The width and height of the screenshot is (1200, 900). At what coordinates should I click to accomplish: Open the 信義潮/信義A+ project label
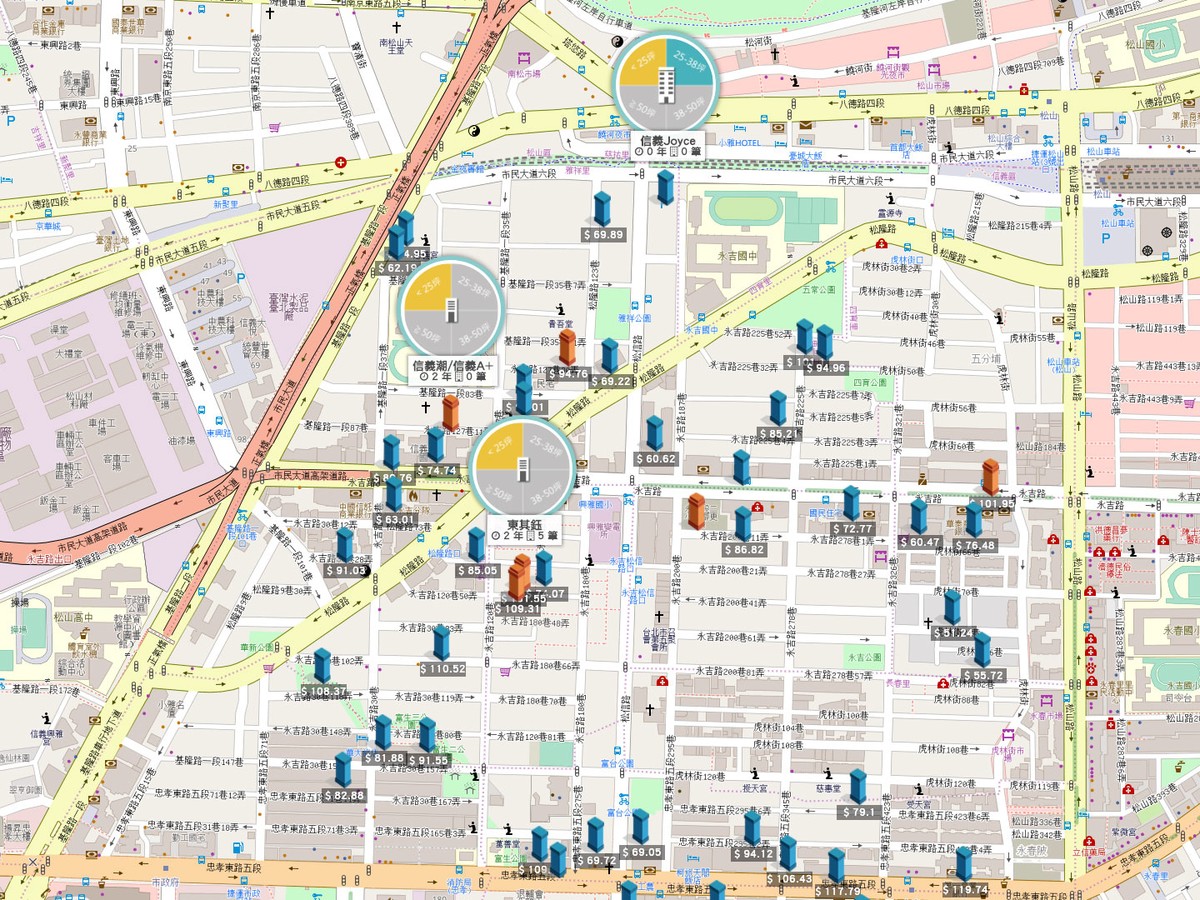click(452, 371)
